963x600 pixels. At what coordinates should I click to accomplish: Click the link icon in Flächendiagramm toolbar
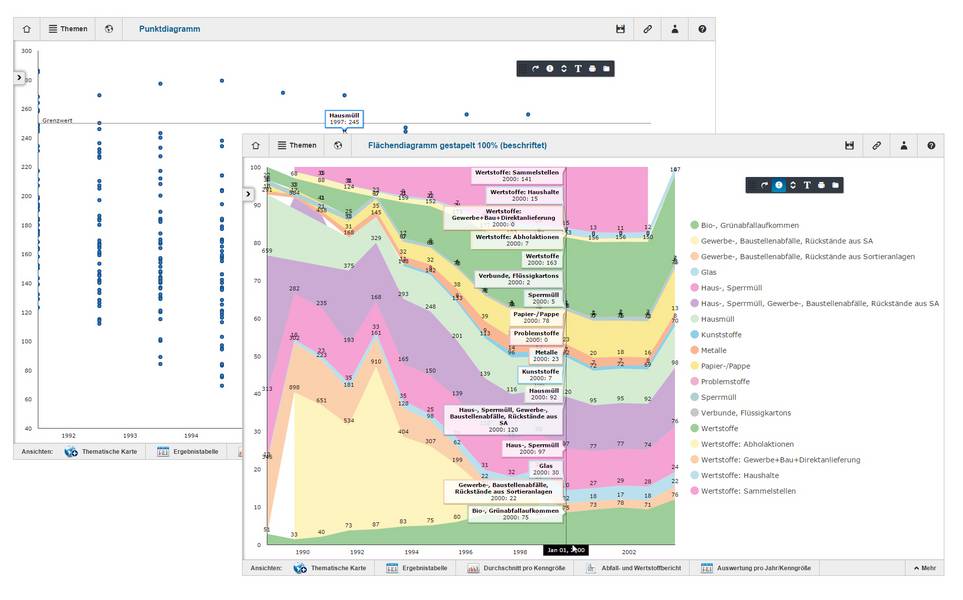(876, 145)
